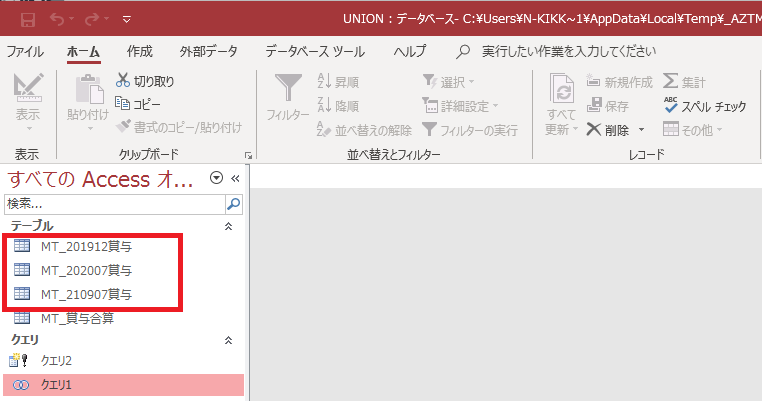Select the クエリ2 query item
762x401 pixels.
tap(56, 361)
